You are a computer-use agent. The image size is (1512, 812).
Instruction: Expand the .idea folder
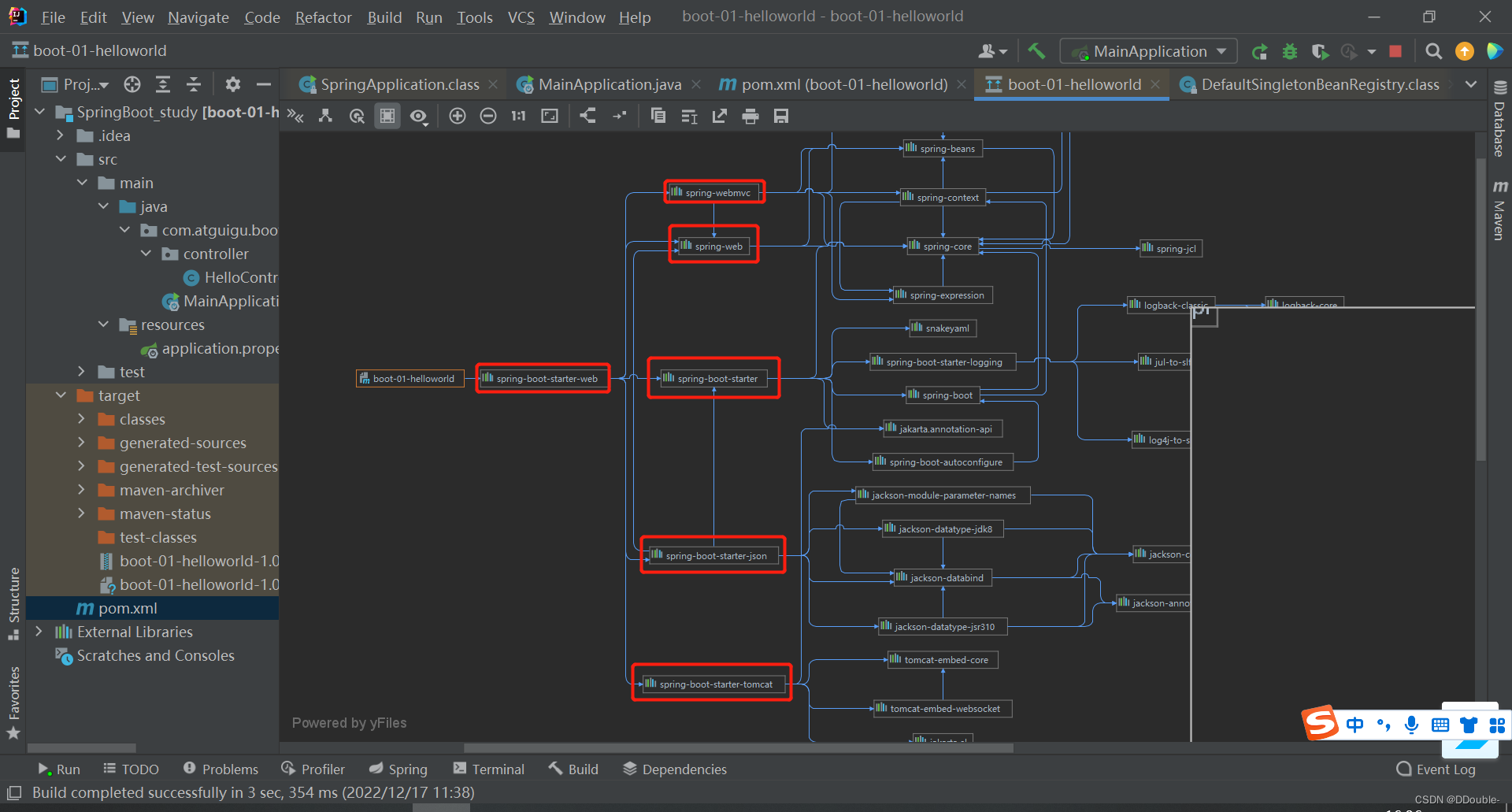pos(61,135)
